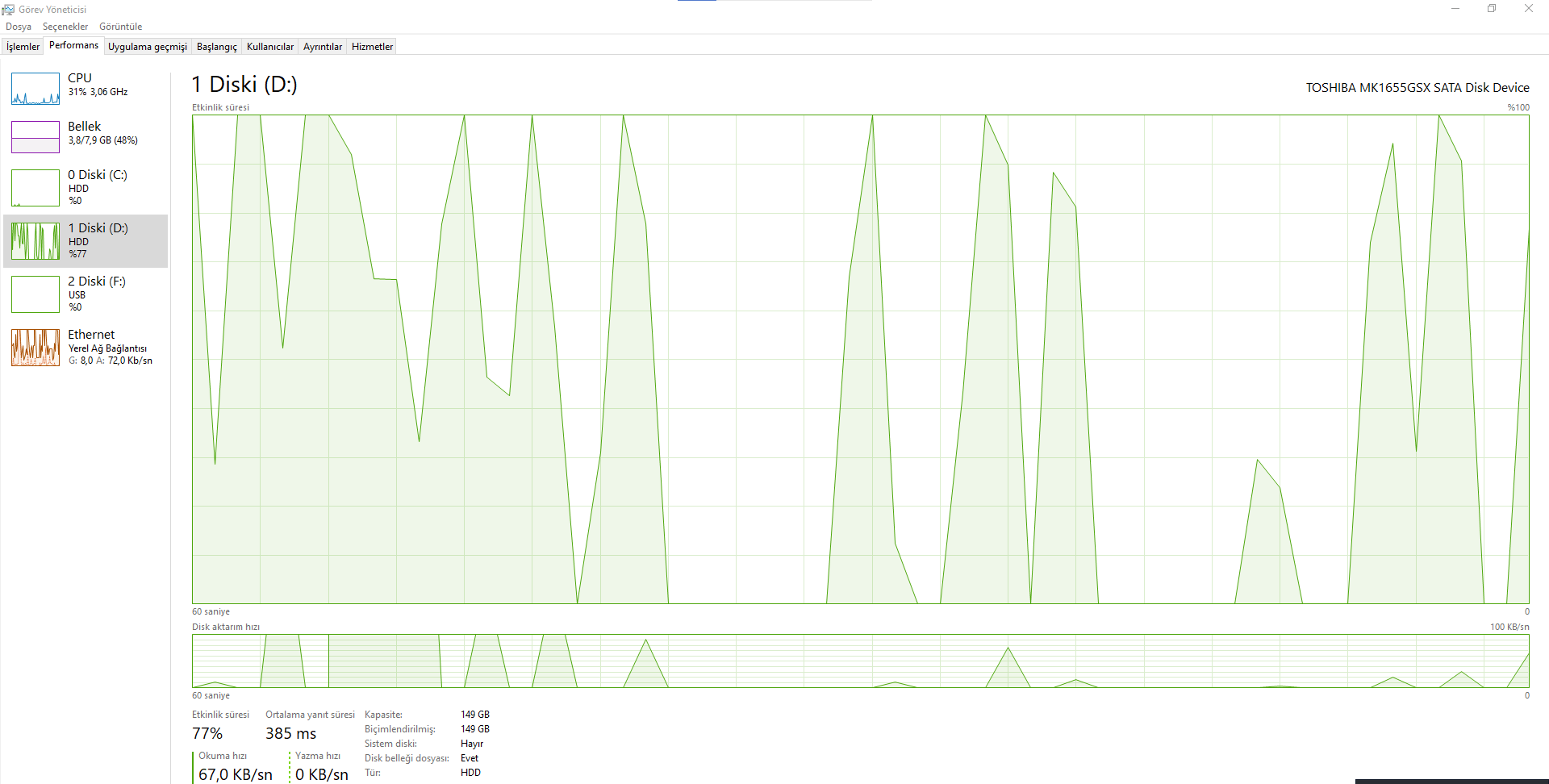Click the Task Manager title bar icon
Viewport: 1549px width, 784px height.
[8, 10]
